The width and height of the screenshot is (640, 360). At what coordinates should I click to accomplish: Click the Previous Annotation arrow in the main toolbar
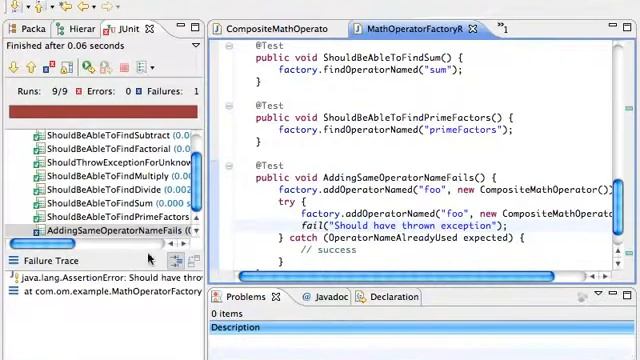(x=39, y=6)
